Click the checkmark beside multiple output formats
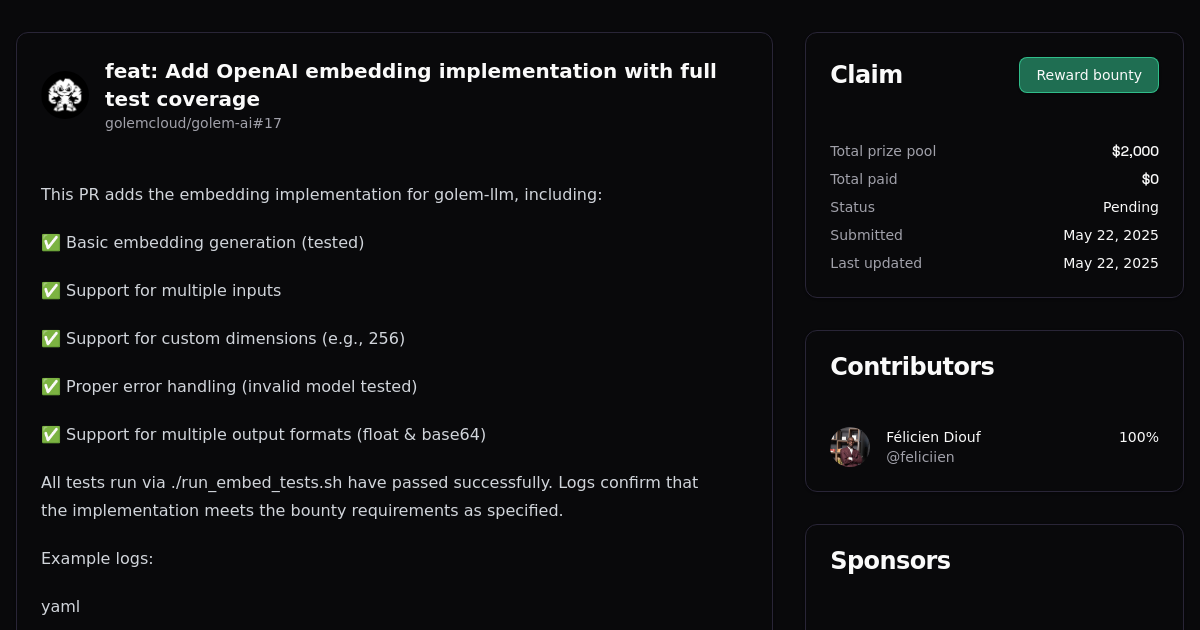Viewport: 1200px width, 630px height. coord(50,434)
